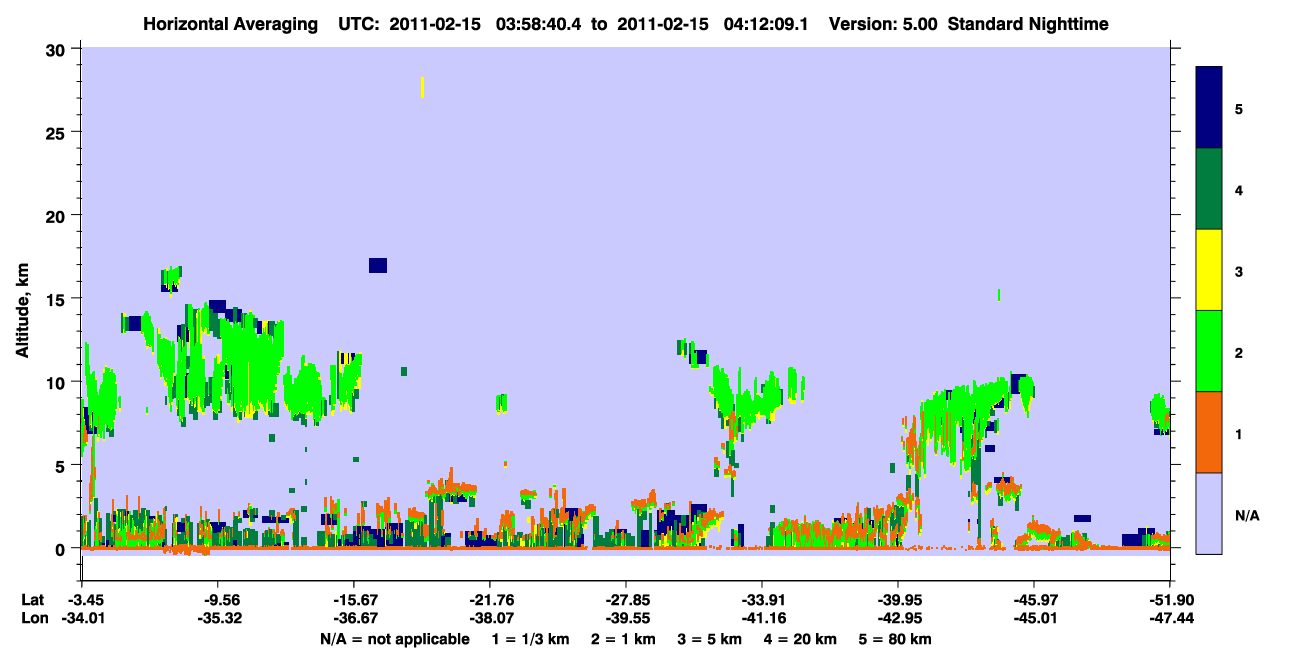Click latitude value -9.56
Image resolution: width=1300 pixels, height=667 pixels.
pos(218,600)
